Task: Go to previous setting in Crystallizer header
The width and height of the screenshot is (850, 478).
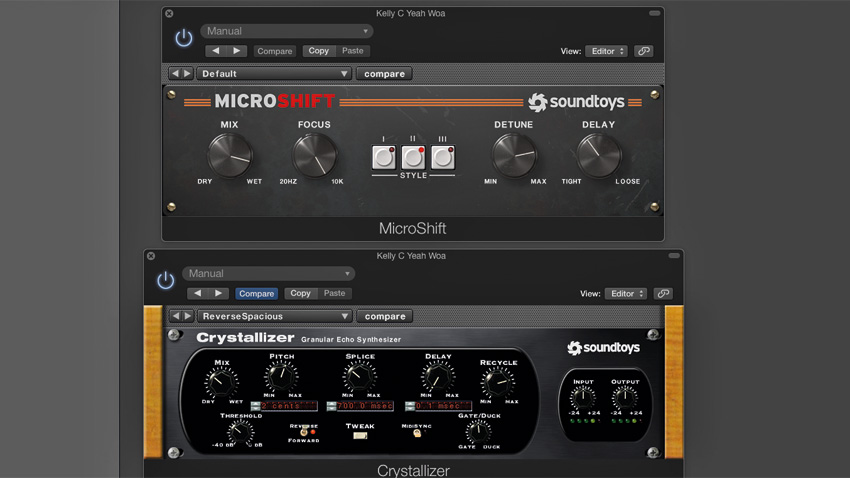Action: 197,293
